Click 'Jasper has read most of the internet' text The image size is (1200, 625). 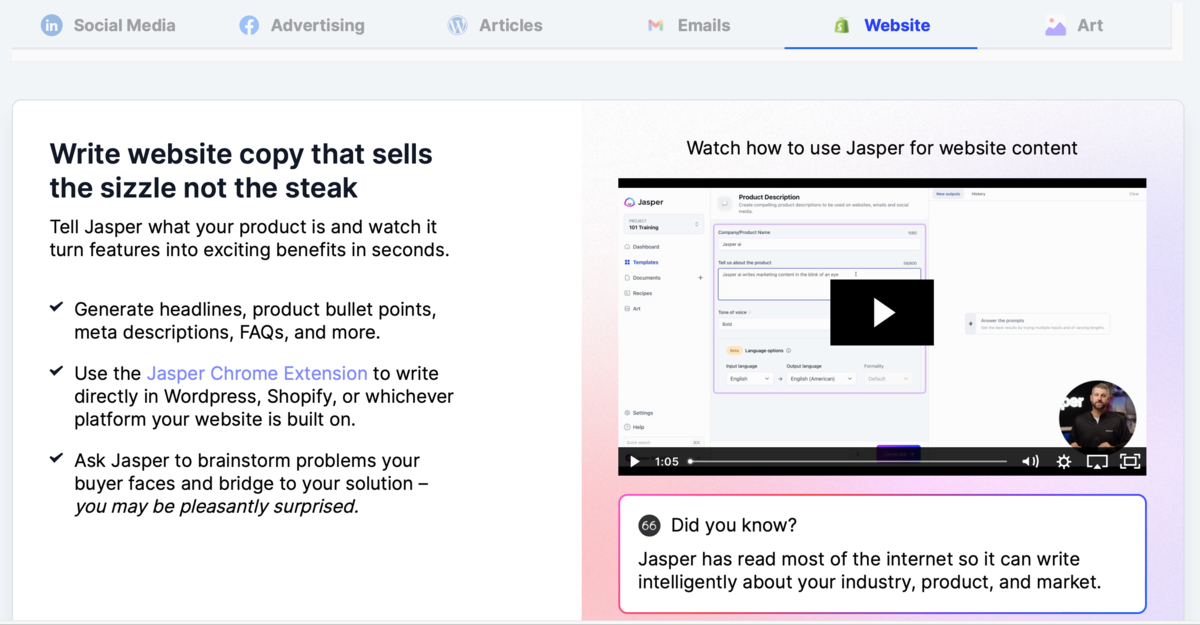coord(870,570)
